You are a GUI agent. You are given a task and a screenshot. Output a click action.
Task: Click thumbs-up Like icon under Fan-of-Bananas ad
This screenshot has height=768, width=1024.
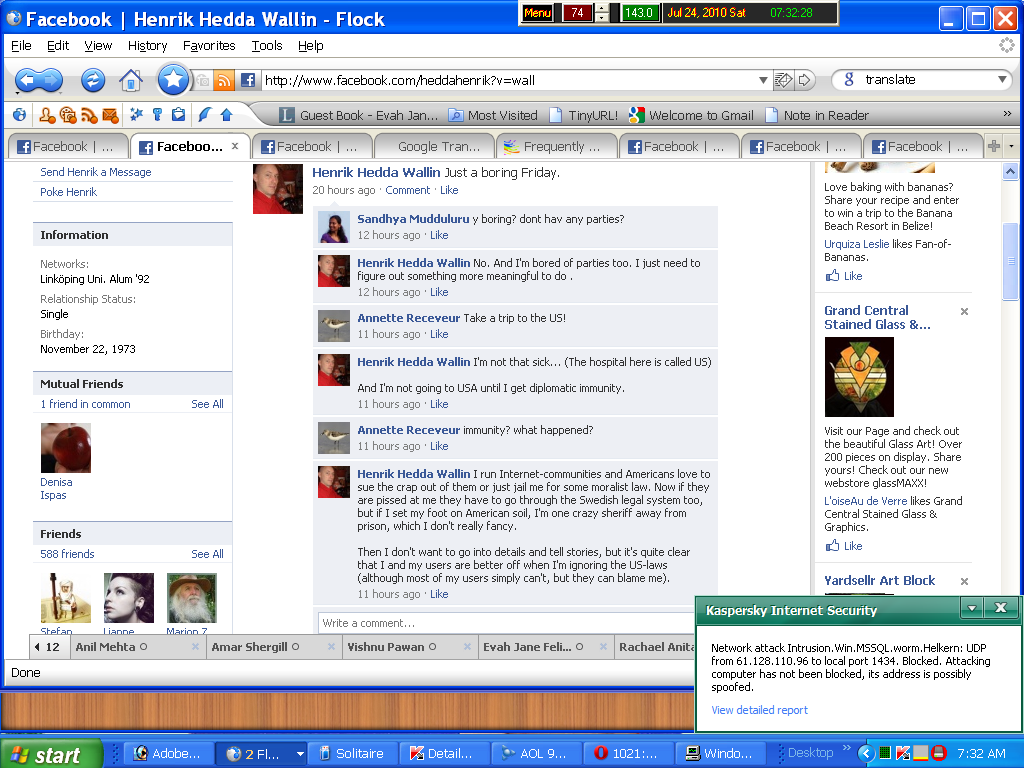tap(832, 276)
